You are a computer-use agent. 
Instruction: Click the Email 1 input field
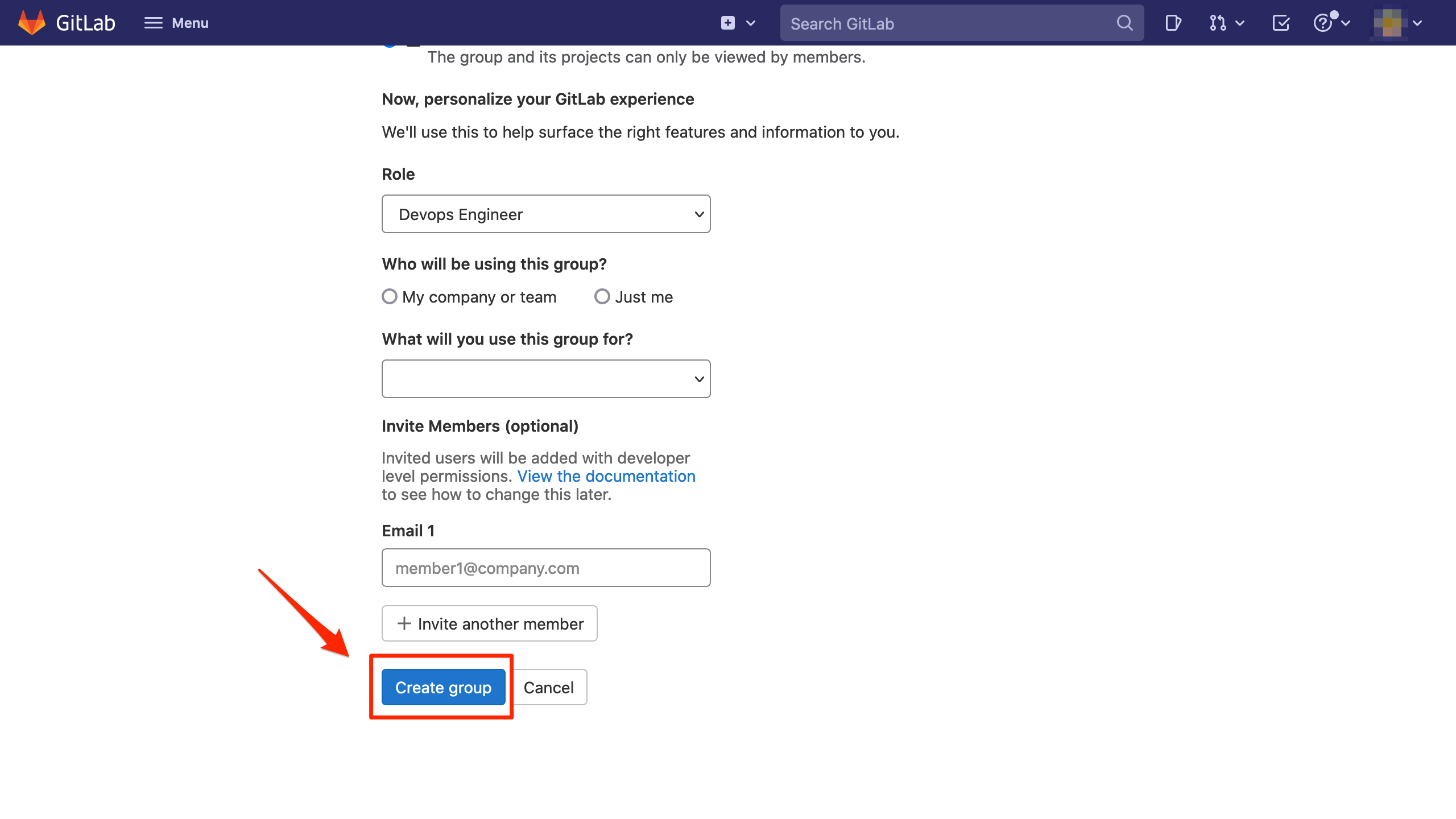[x=545, y=567]
